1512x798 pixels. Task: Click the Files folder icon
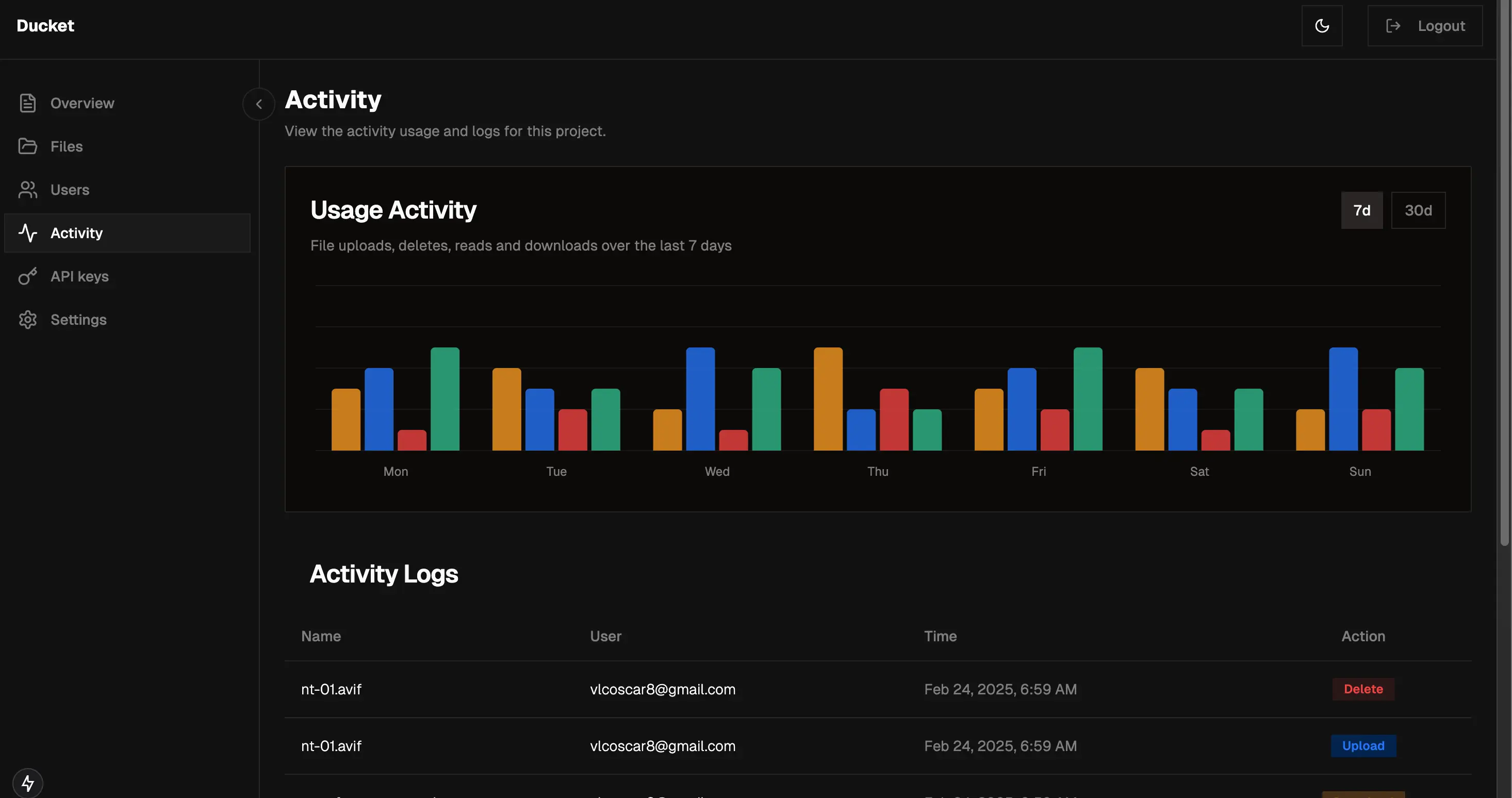tap(27, 146)
